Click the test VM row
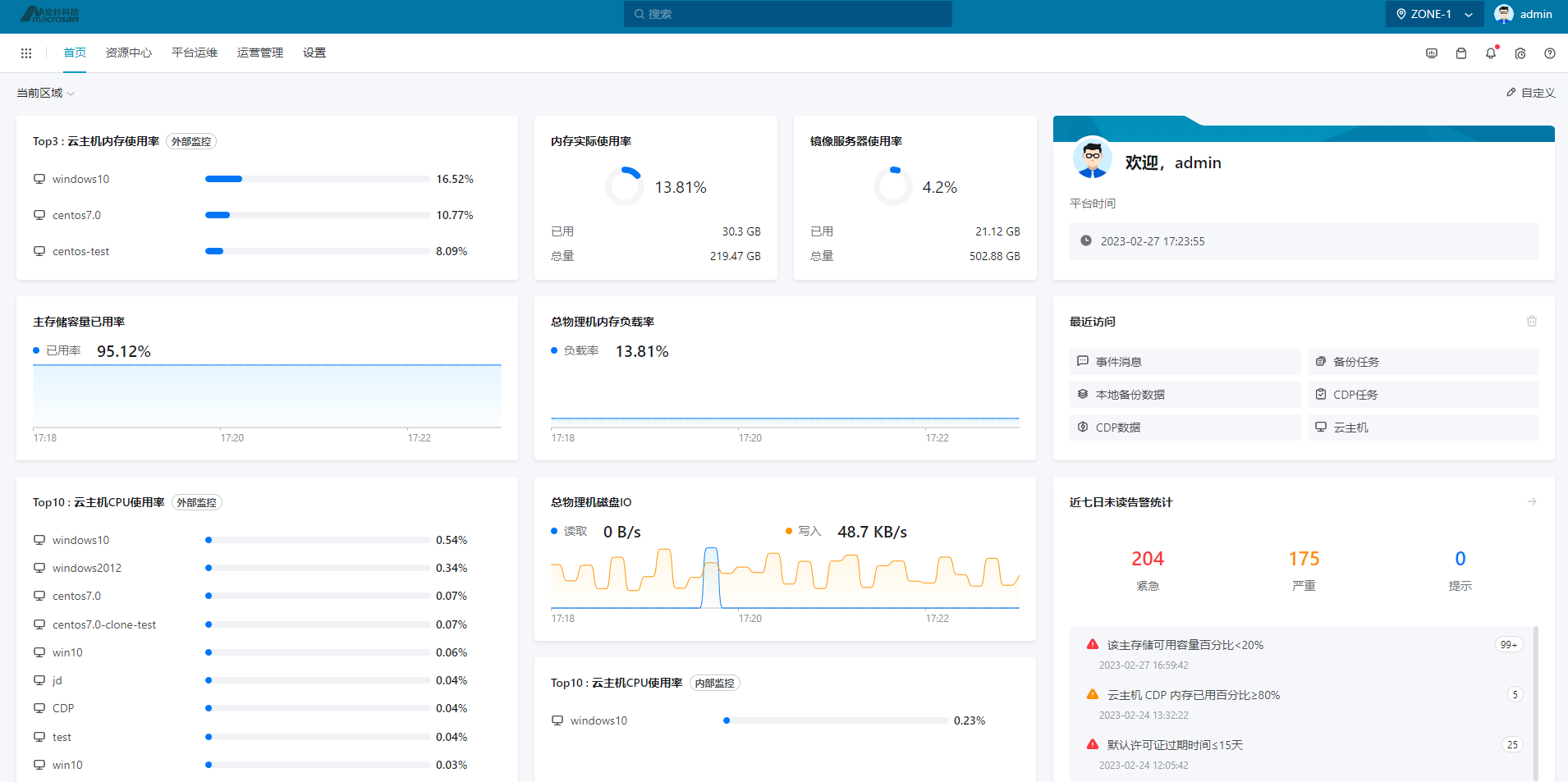 250,737
